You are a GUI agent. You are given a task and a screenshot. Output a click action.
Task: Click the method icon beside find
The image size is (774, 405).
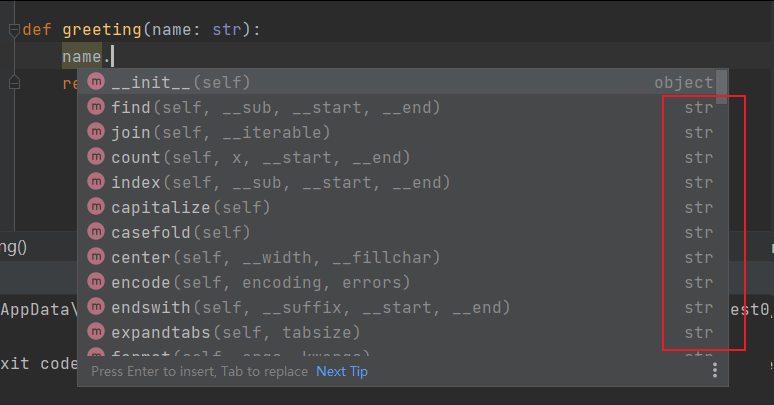point(96,107)
